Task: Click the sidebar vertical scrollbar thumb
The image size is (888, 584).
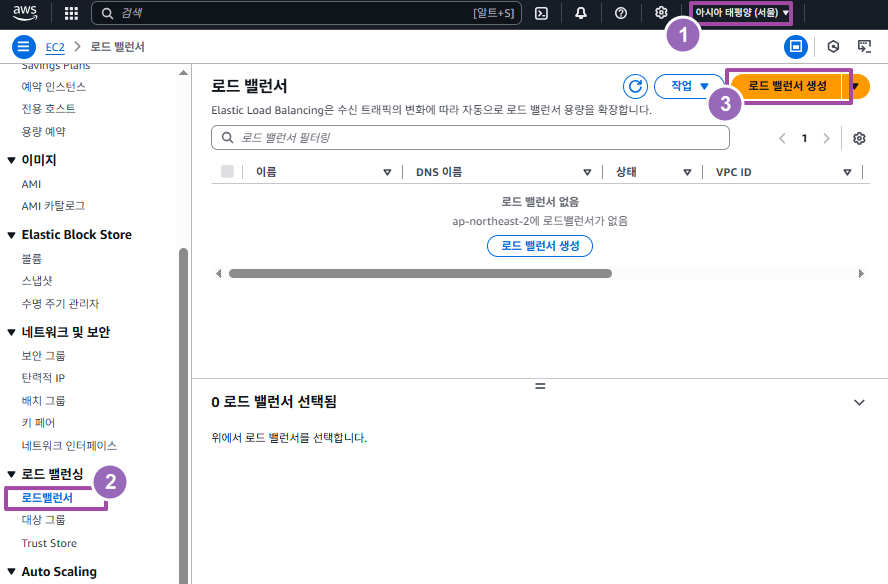Action: click(183, 416)
